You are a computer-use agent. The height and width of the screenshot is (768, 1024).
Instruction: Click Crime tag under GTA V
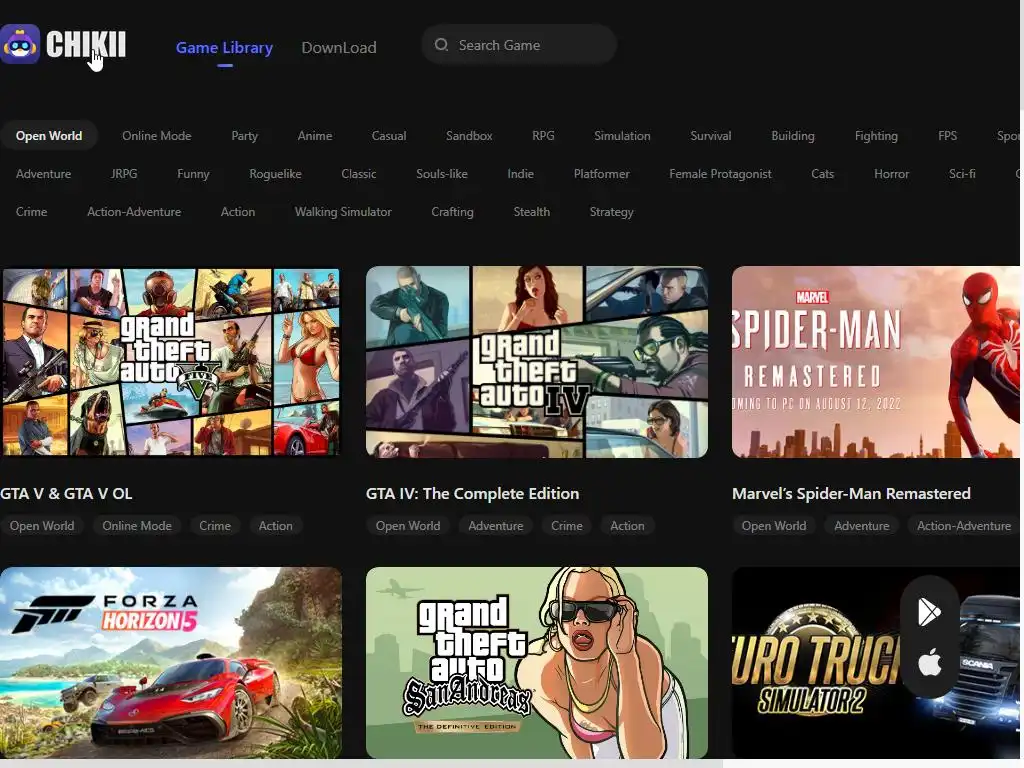coord(215,526)
